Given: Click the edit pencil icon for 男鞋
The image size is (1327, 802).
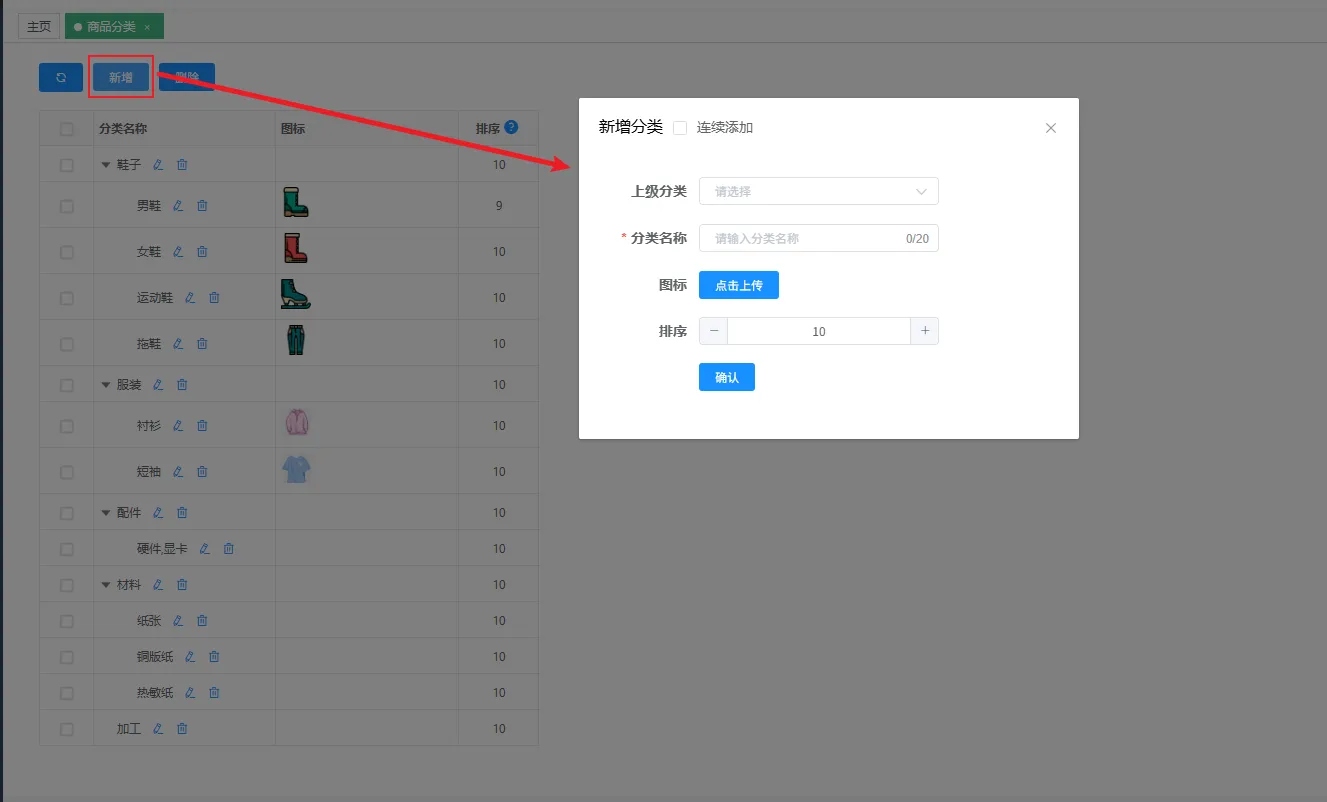Looking at the screenshot, I should (x=178, y=206).
